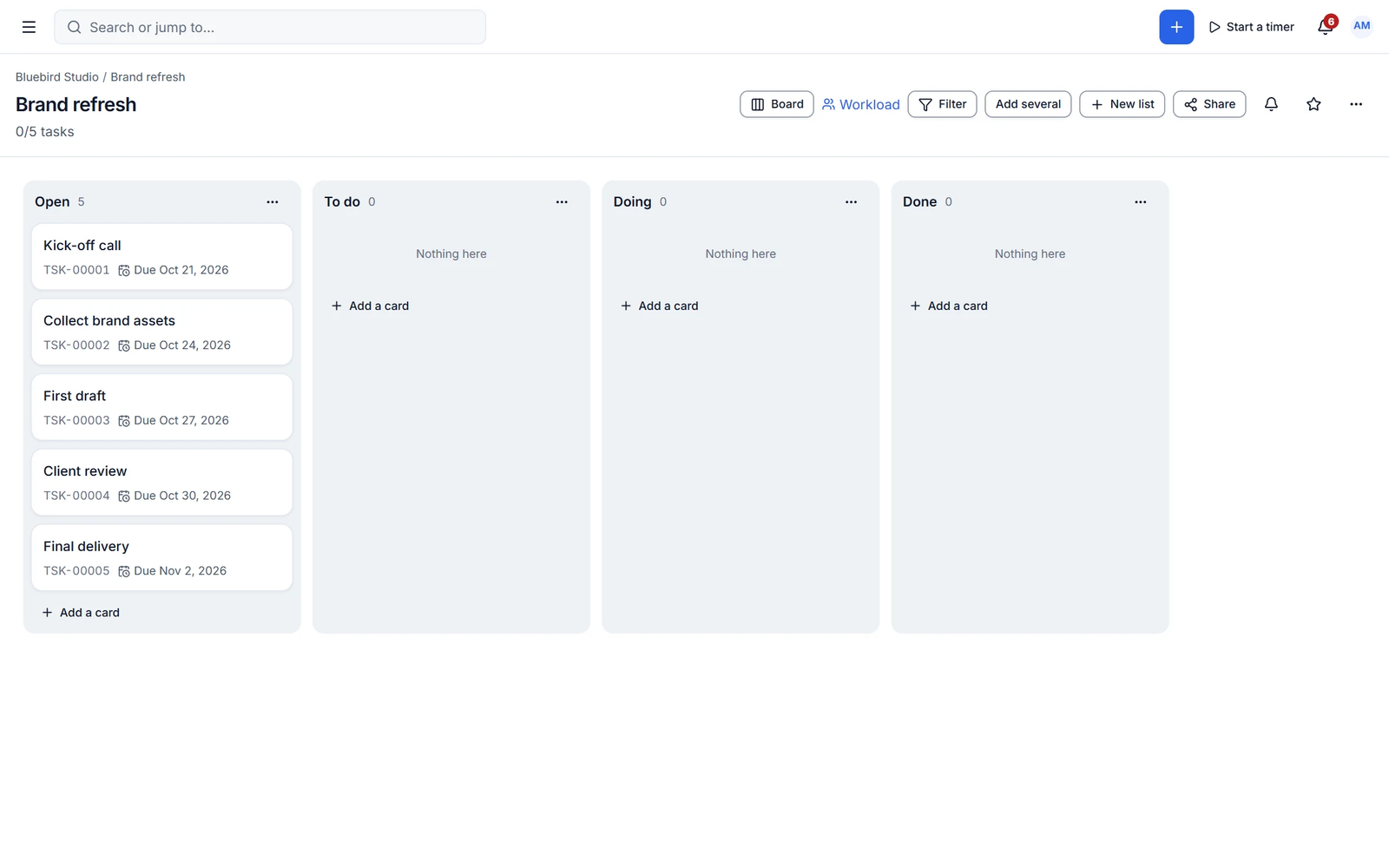Star the Brand refresh project

pyautogui.click(x=1313, y=104)
